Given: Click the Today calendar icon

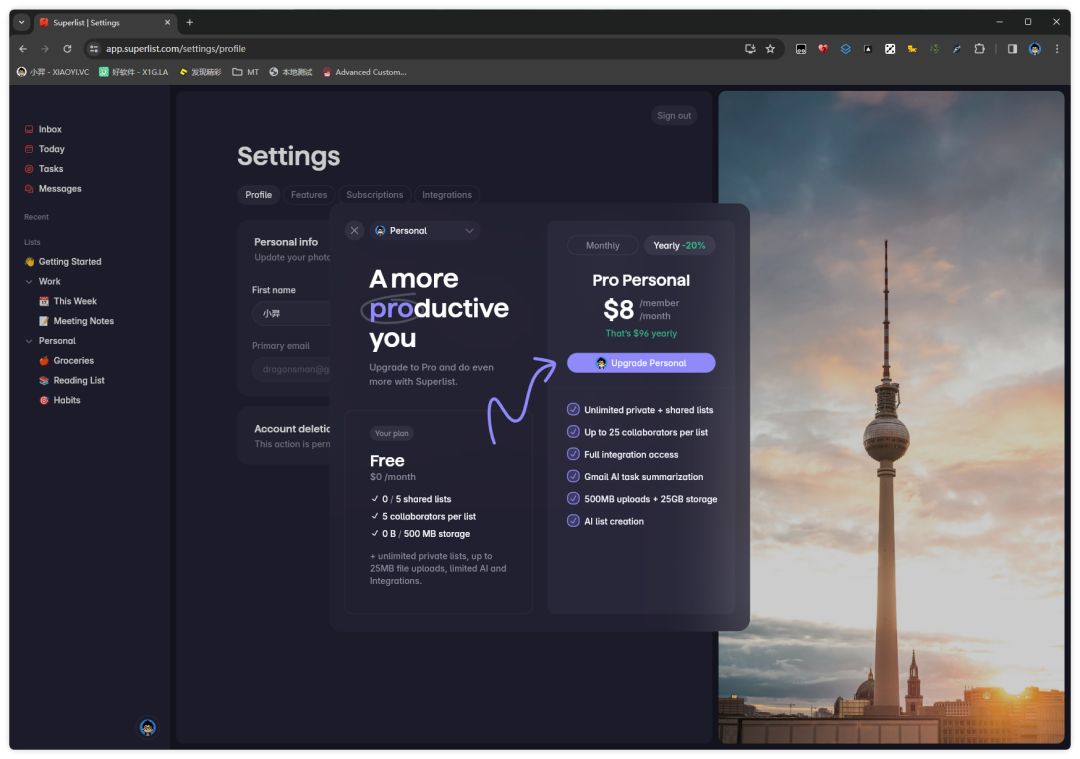Looking at the screenshot, I should point(29,149).
